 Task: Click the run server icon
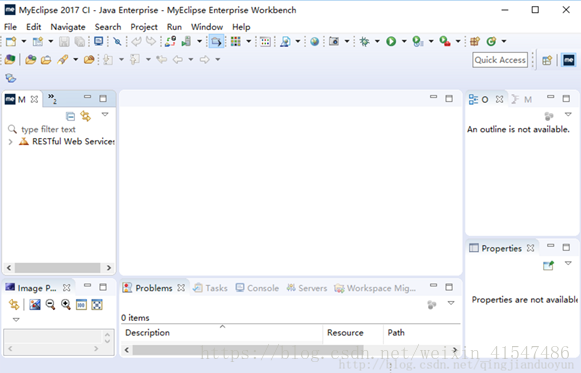(x=186, y=41)
